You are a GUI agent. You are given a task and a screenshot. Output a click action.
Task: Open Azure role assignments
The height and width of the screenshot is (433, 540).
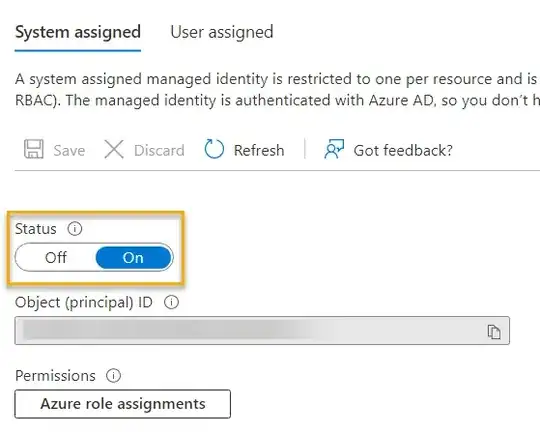[x=123, y=404]
